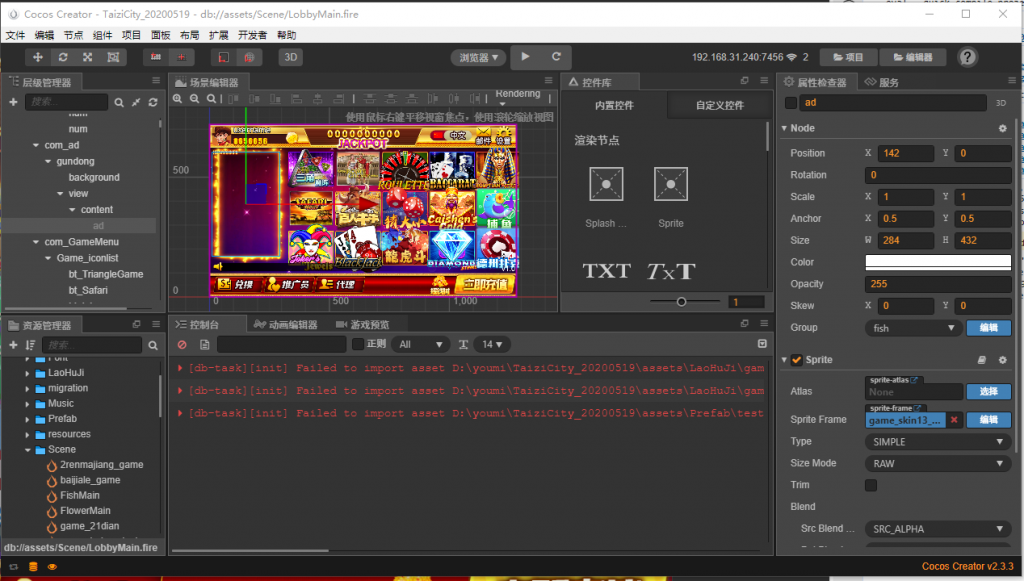Select the scale transform tool
This screenshot has width=1024, height=581.
click(x=88, y=57)
